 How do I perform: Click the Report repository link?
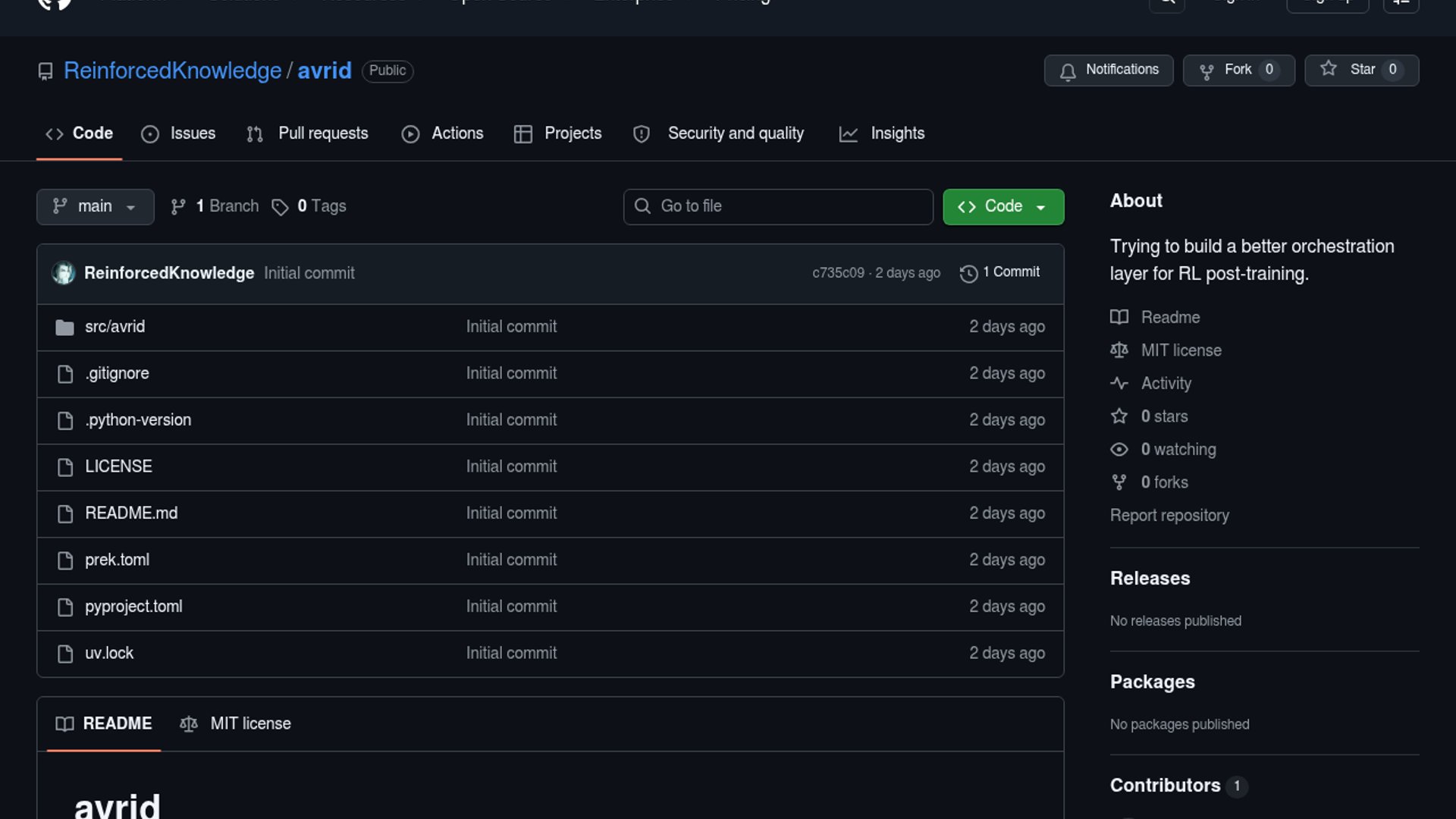1169,516
